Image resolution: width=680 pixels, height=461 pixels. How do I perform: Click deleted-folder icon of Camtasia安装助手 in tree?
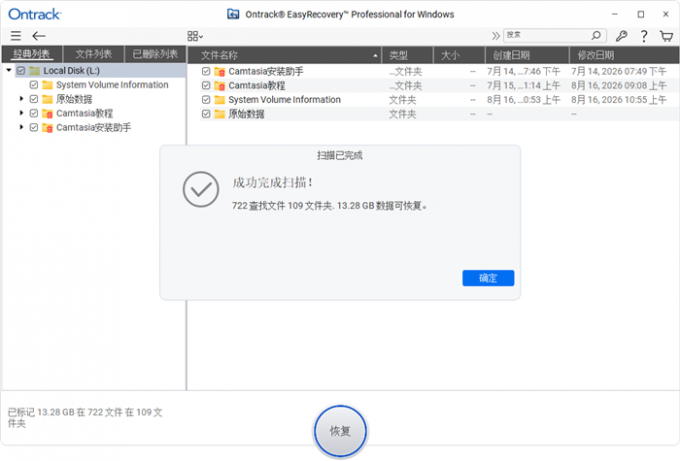[47, 128]
